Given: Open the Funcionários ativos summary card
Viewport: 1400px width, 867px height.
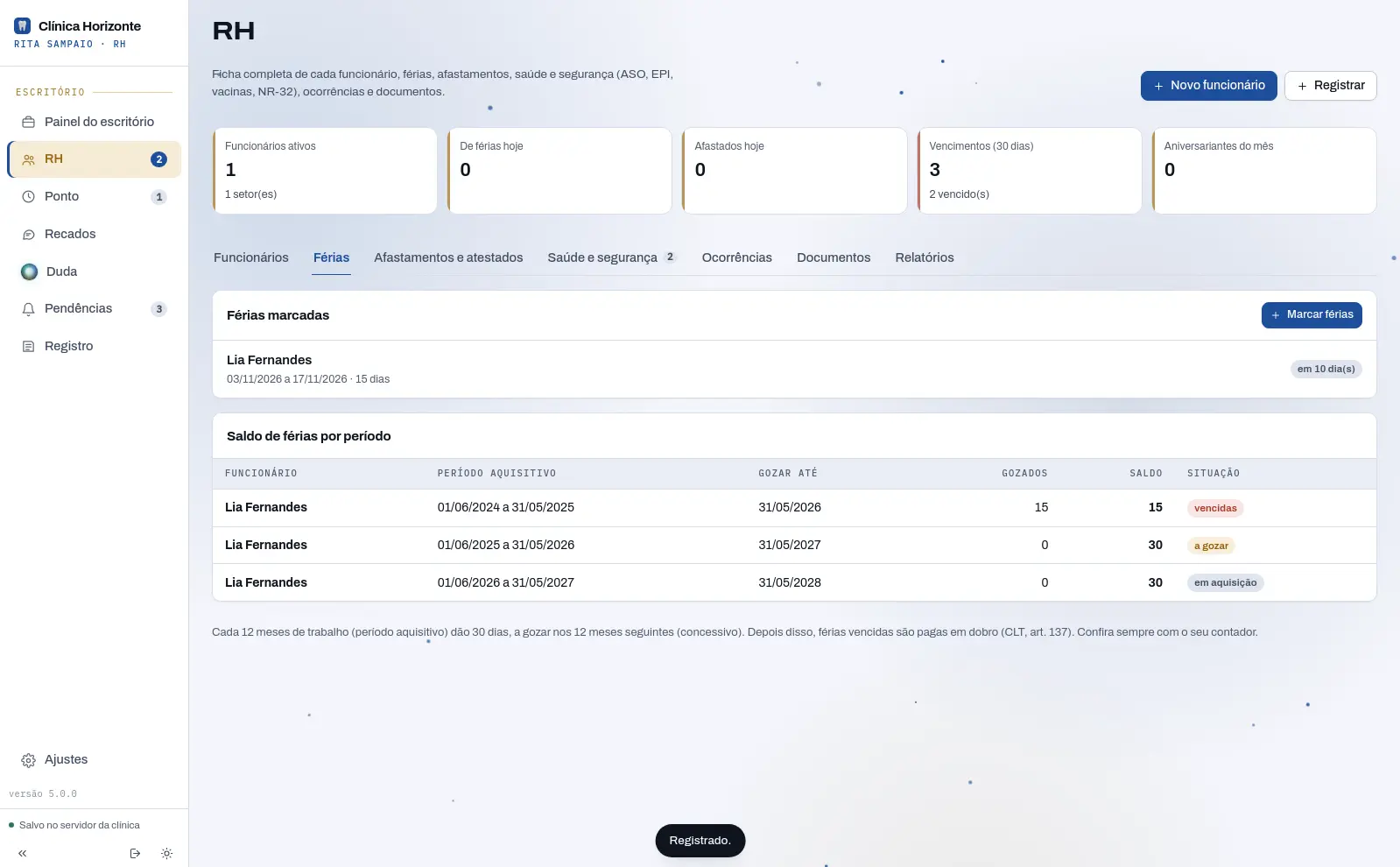Looking at the screenshot, I should click(325, 171).
